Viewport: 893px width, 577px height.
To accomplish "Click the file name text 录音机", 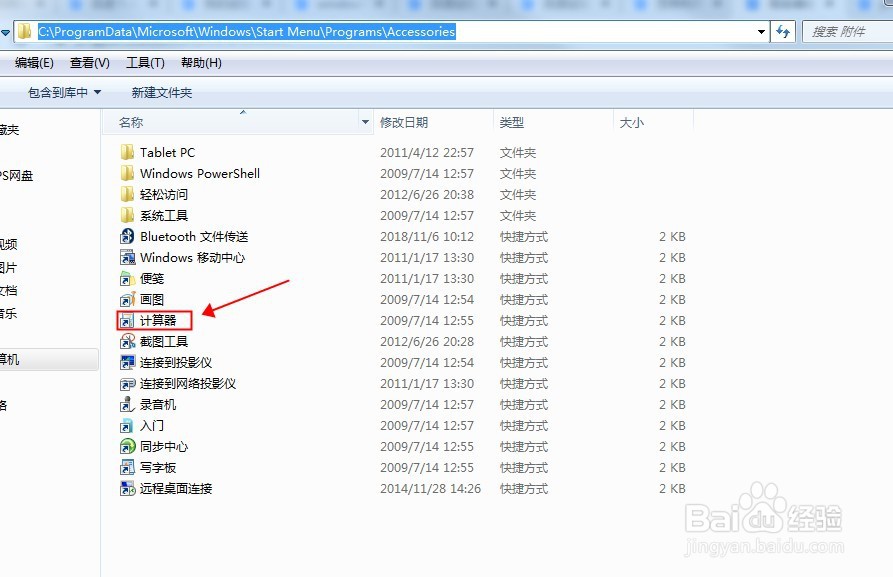I will [x=158, y=405].
